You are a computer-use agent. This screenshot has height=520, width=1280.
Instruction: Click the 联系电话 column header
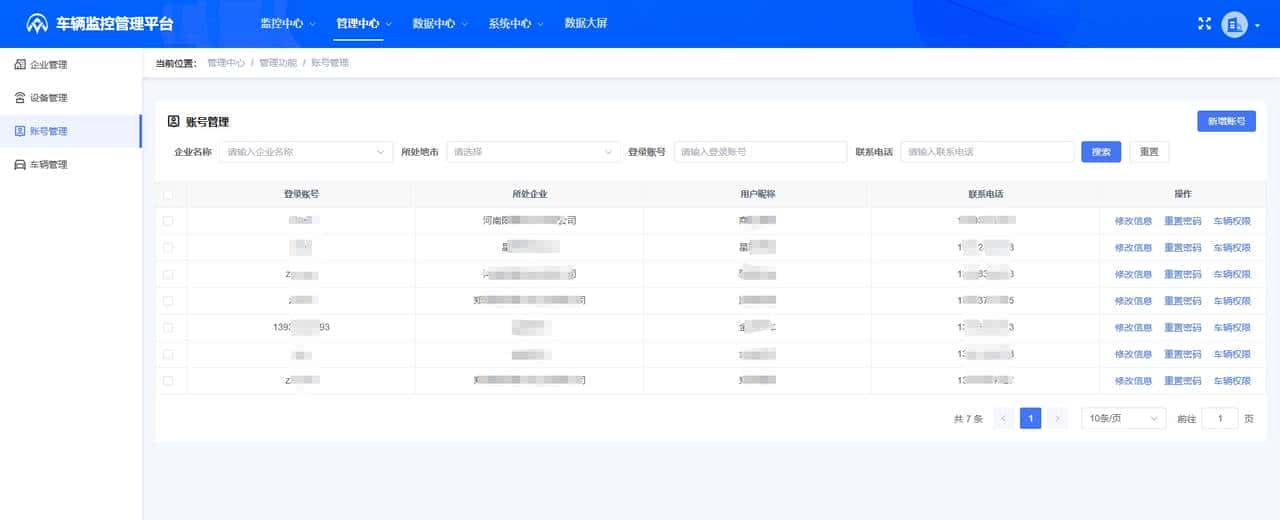[x=985, y=194]
